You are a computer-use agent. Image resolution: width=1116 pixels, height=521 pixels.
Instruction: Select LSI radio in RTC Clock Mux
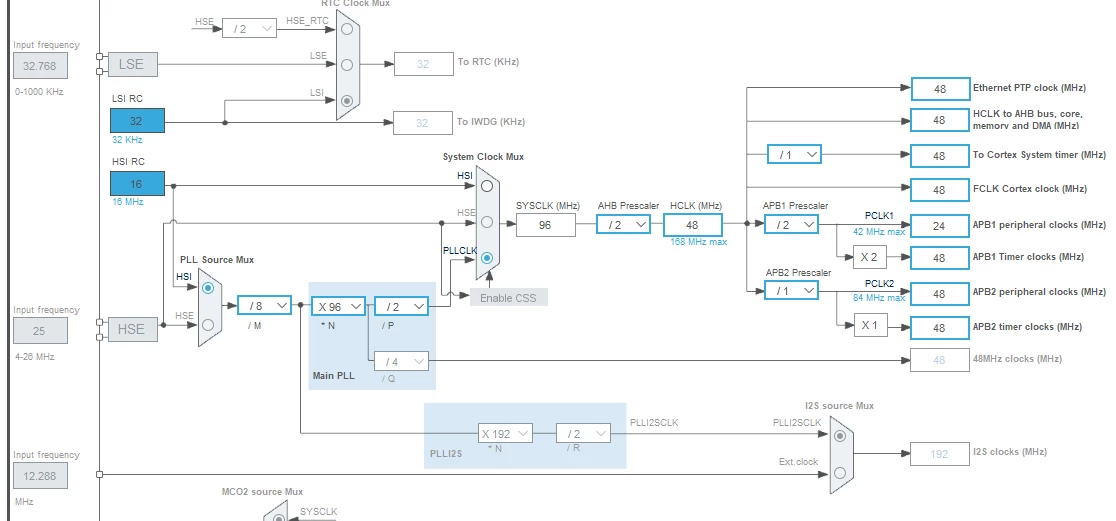[347, 100]
